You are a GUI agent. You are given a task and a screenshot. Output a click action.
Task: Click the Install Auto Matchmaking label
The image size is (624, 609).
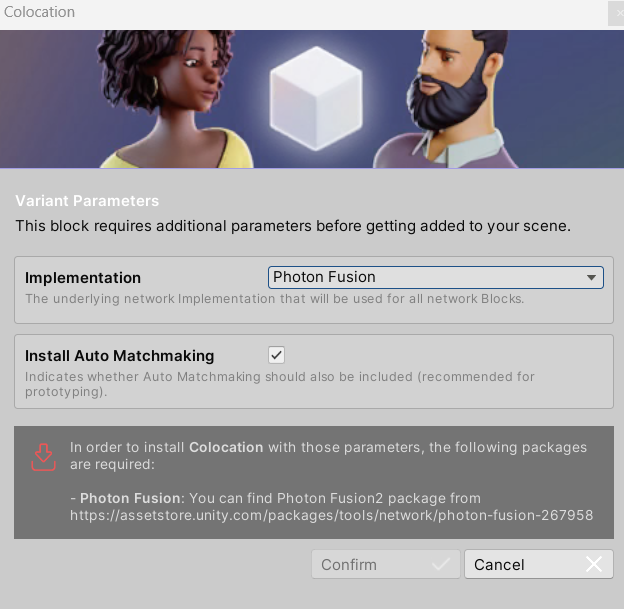coord(119,355)
